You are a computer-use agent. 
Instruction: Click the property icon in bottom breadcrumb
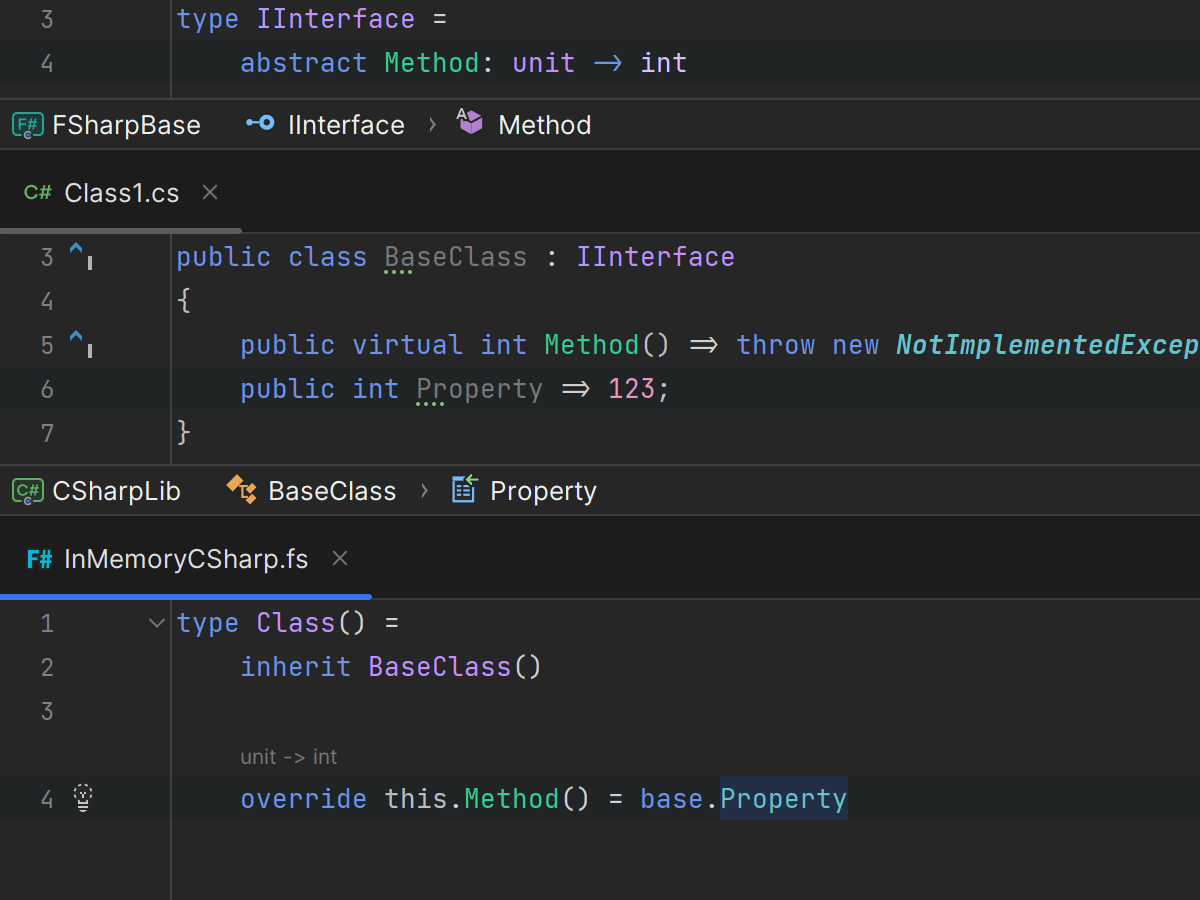coord(463,490)
